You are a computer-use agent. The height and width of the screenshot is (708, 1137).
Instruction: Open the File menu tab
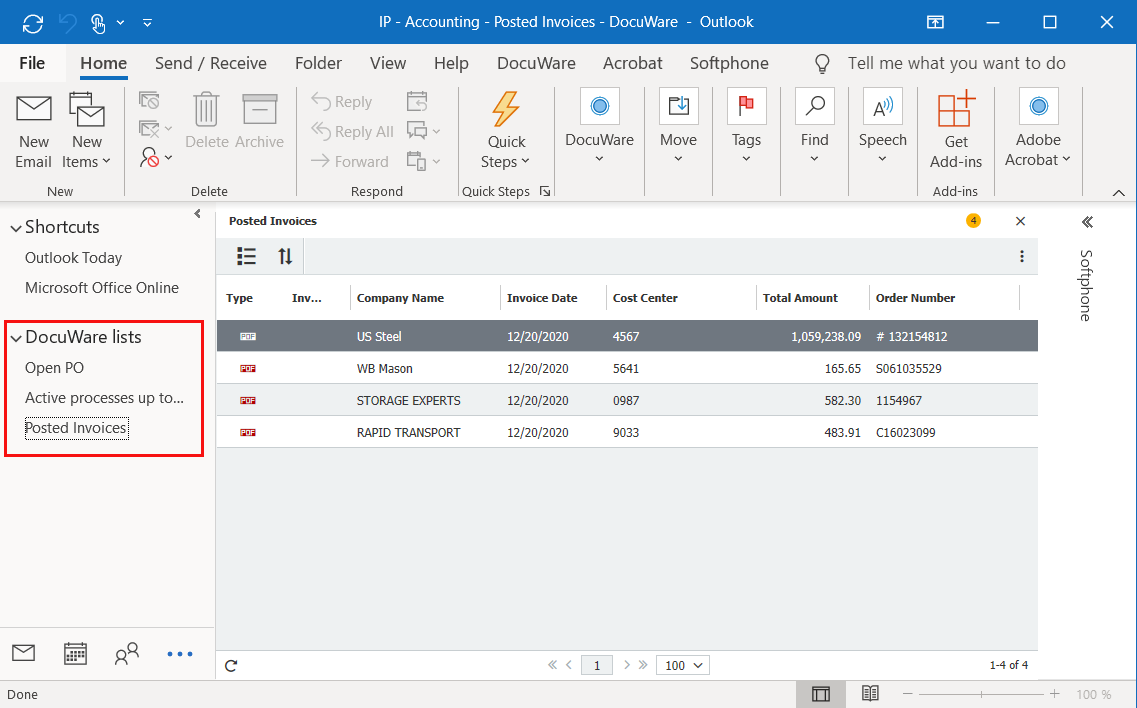[32, 63]
